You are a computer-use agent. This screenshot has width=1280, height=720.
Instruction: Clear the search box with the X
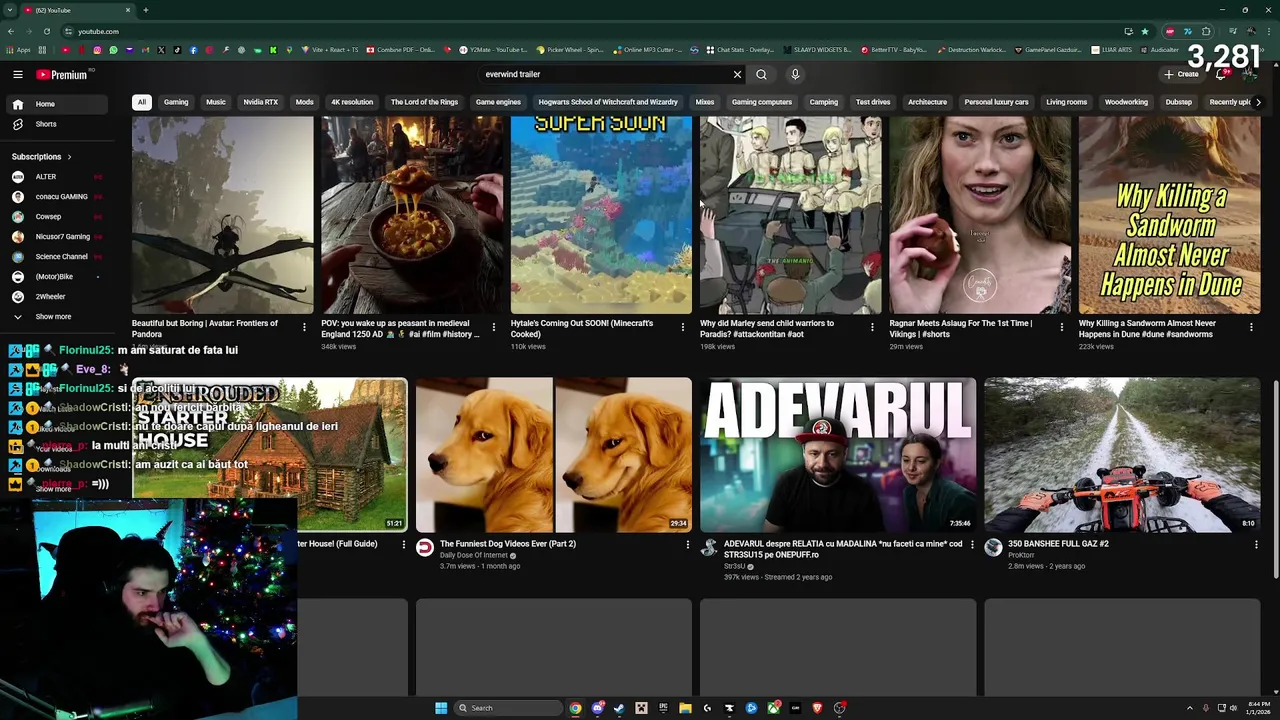(737, 74)
